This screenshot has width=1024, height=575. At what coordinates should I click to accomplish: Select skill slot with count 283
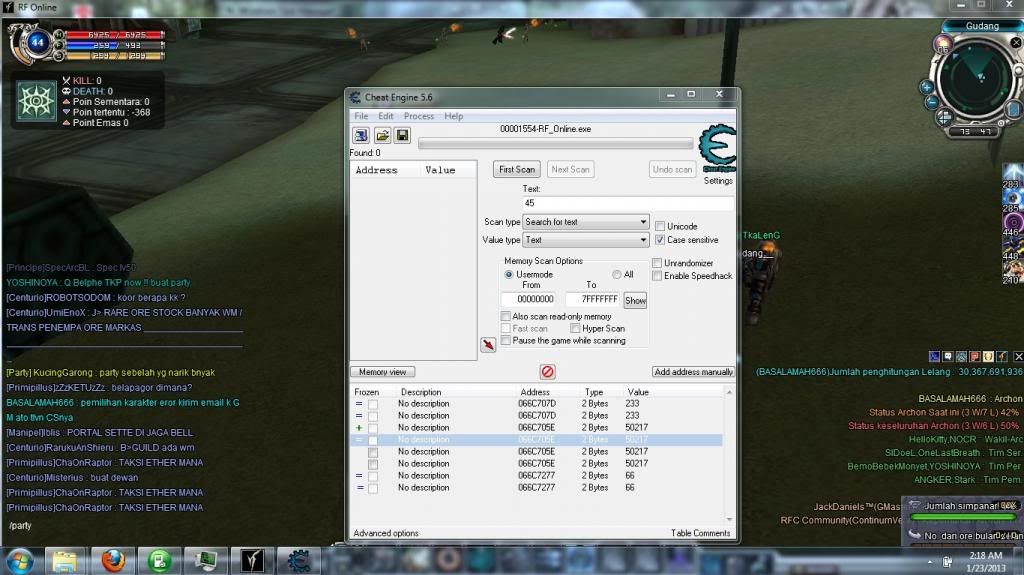click(x=1012, y=175)
